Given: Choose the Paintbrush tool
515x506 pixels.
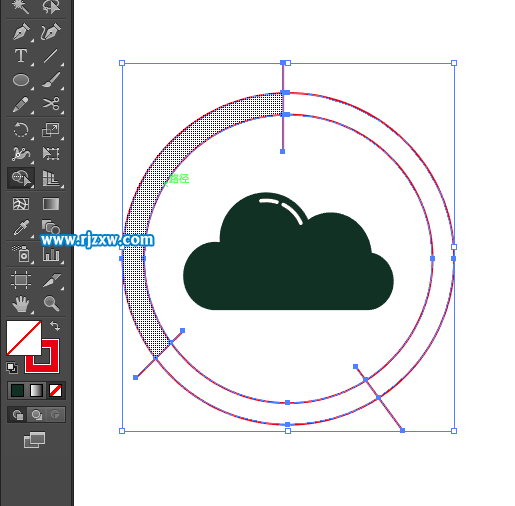Looking at the screenshot, I should pos(51,80).
